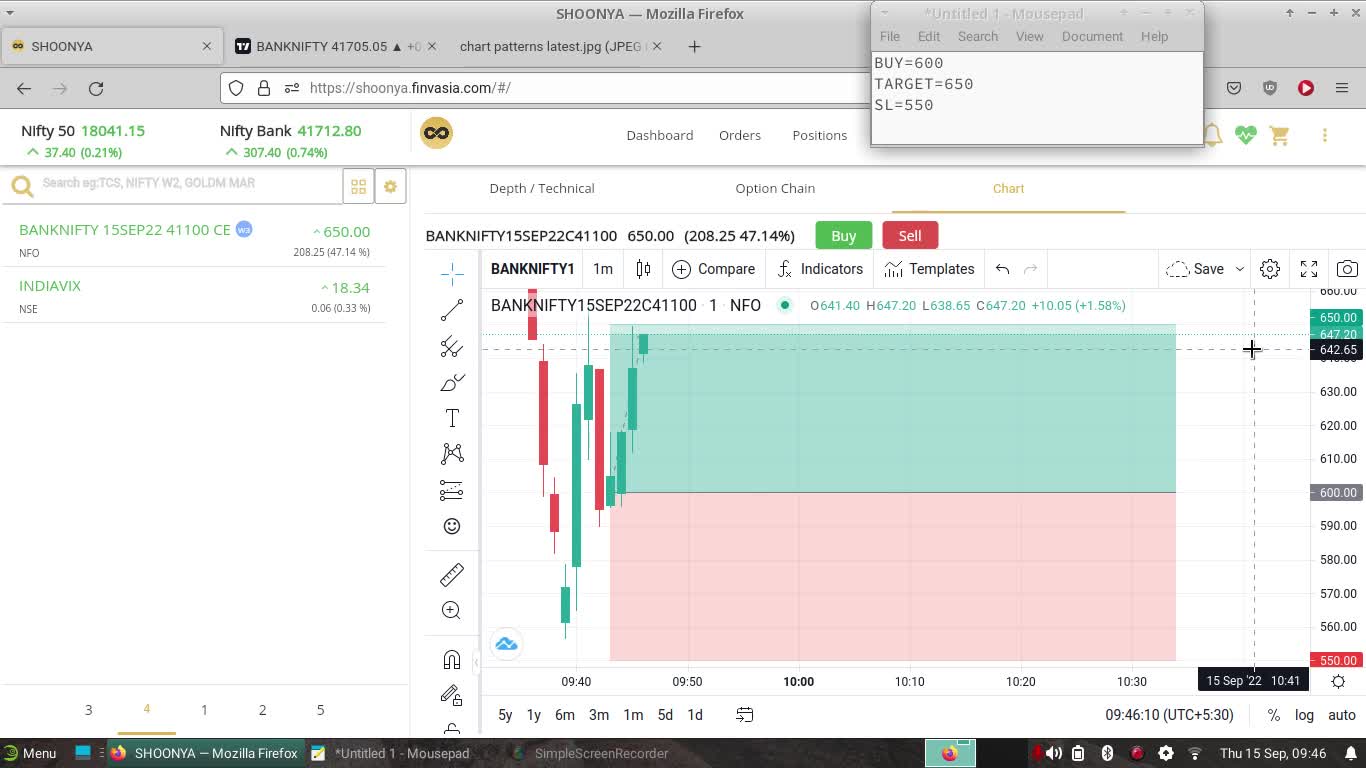1366x768 pixels.
Task: Open the Indicators list
Action: point(820,269)
